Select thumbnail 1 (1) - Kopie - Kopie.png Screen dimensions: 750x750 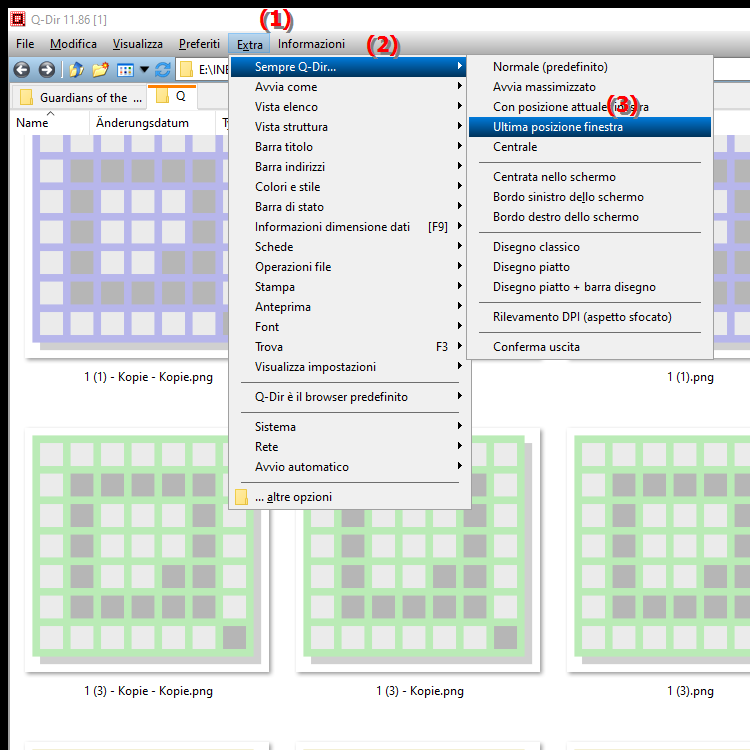(x=127, y=246)
